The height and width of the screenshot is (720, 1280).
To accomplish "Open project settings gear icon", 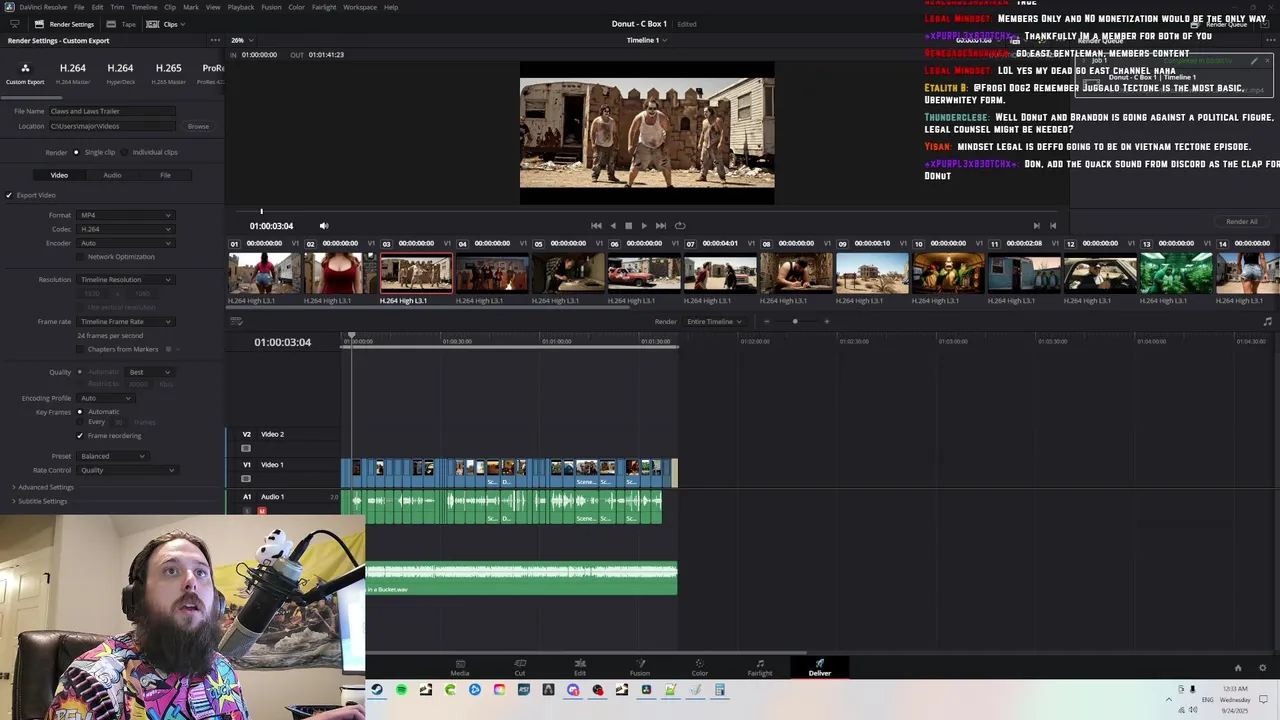I will click(1262, 668).
